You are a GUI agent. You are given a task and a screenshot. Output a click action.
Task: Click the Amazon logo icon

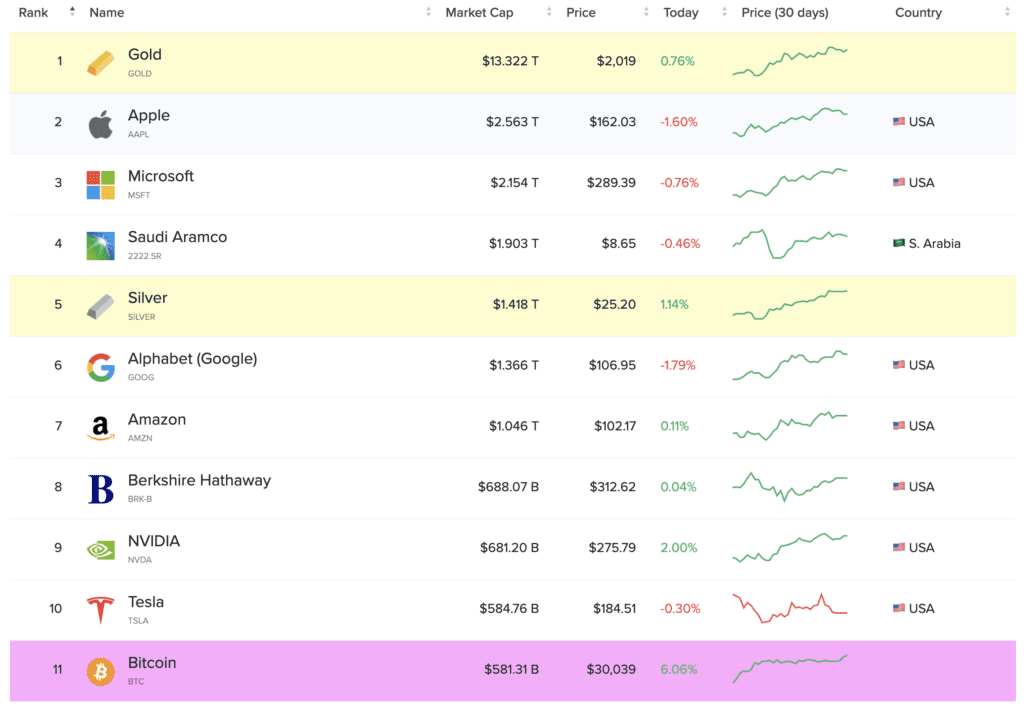coord(101,428)
